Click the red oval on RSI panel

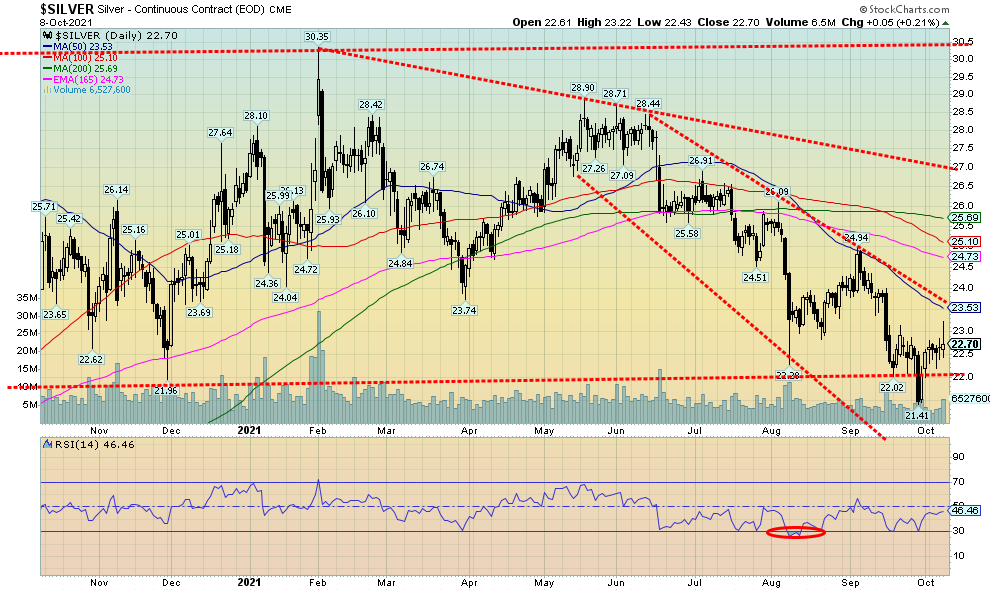coord(796,533)
